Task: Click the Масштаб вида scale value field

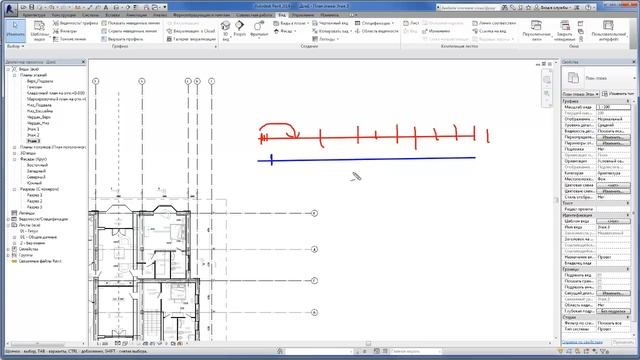Action: (613, 107)
